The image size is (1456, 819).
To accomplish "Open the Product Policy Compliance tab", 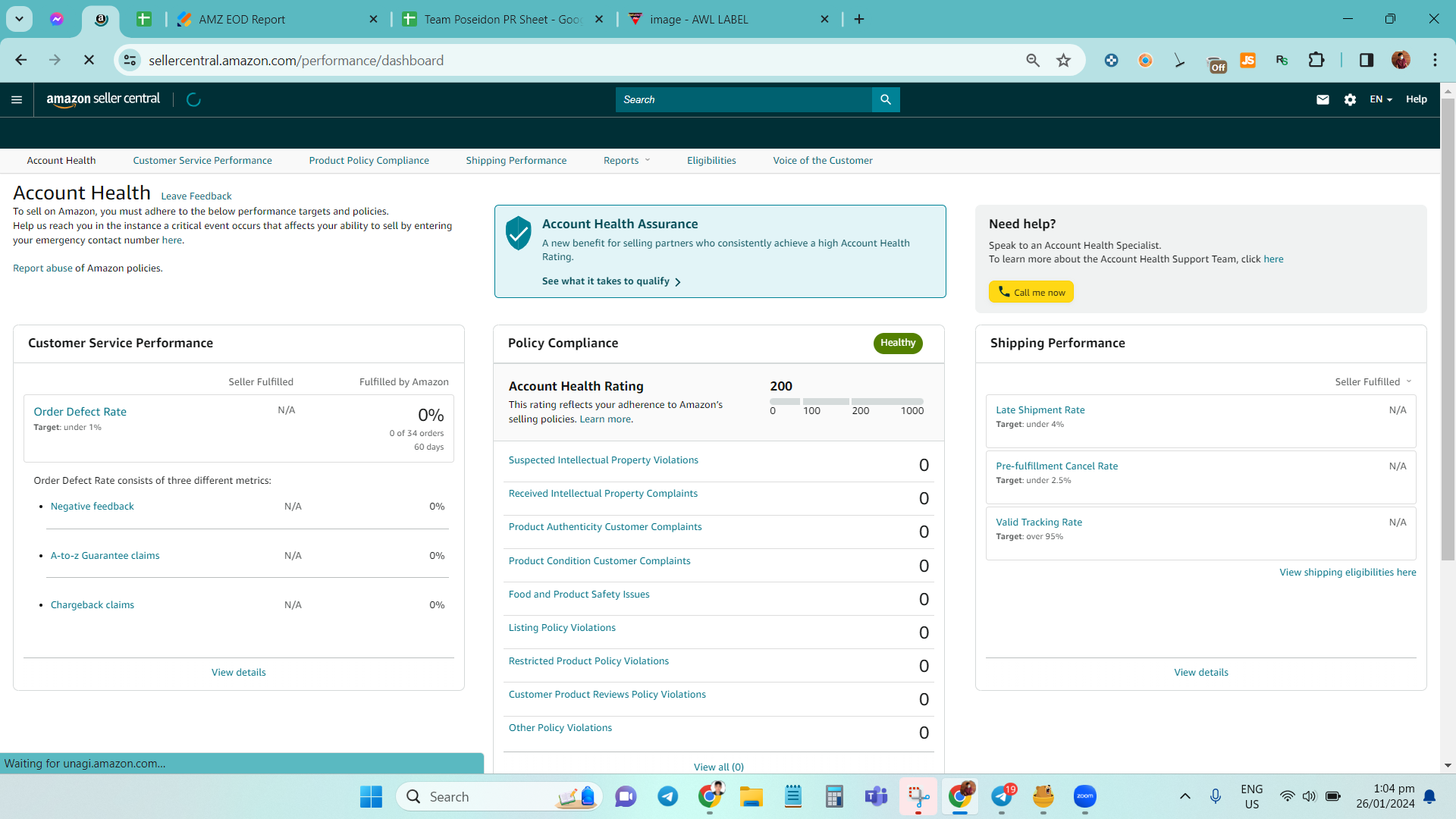I will (x=369, y=160).
